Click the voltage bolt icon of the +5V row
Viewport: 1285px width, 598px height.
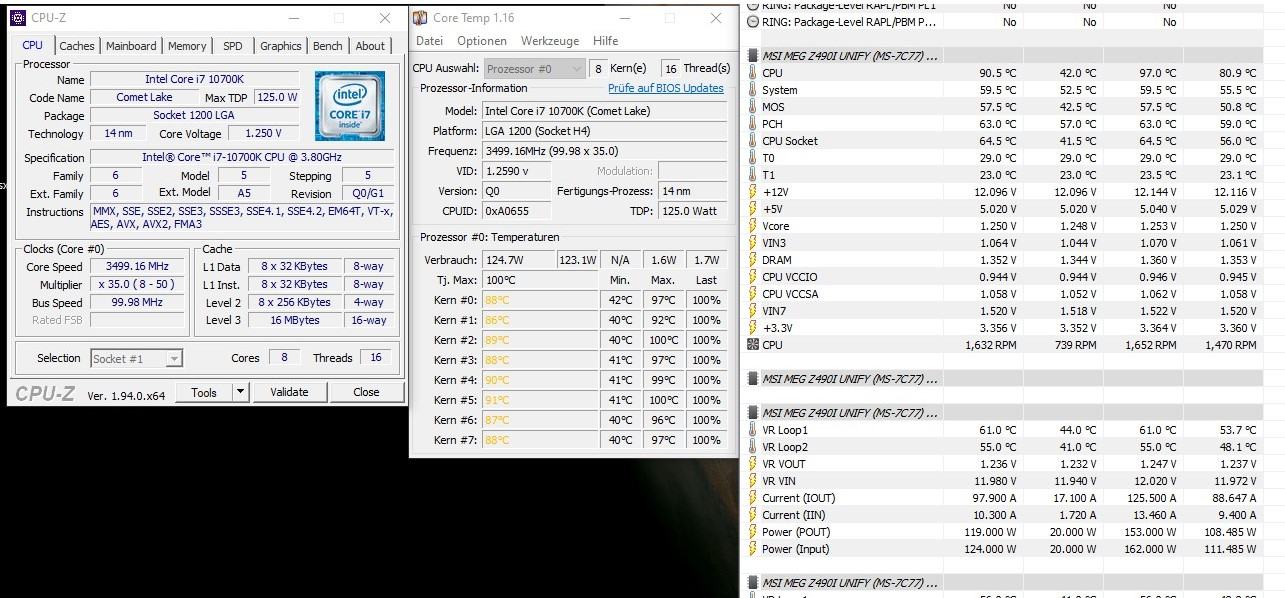753,209
